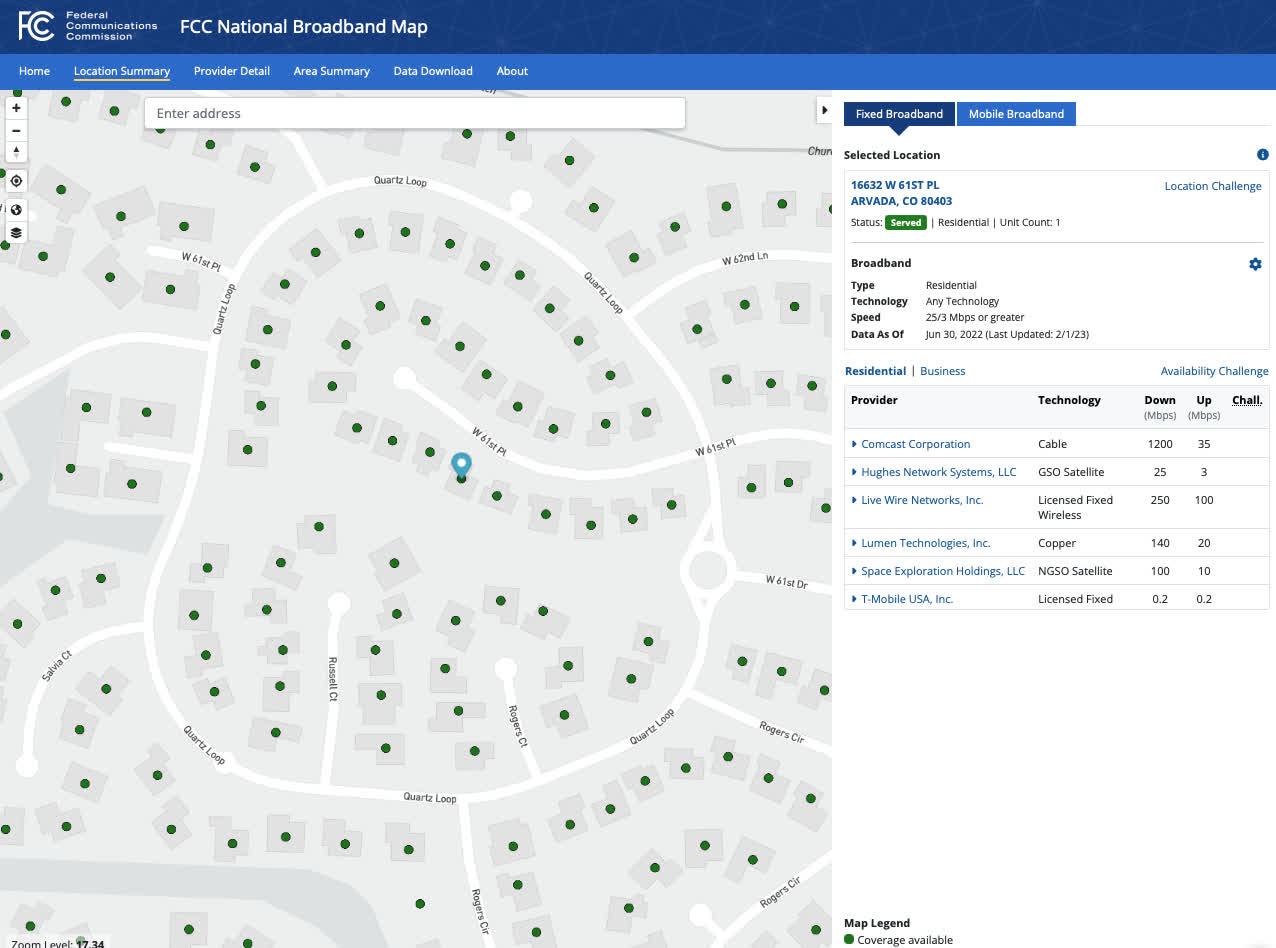Viewport: 1276px width, 948px height.
Task: Click the map zoom out minus button
Action: click(16, 130)
